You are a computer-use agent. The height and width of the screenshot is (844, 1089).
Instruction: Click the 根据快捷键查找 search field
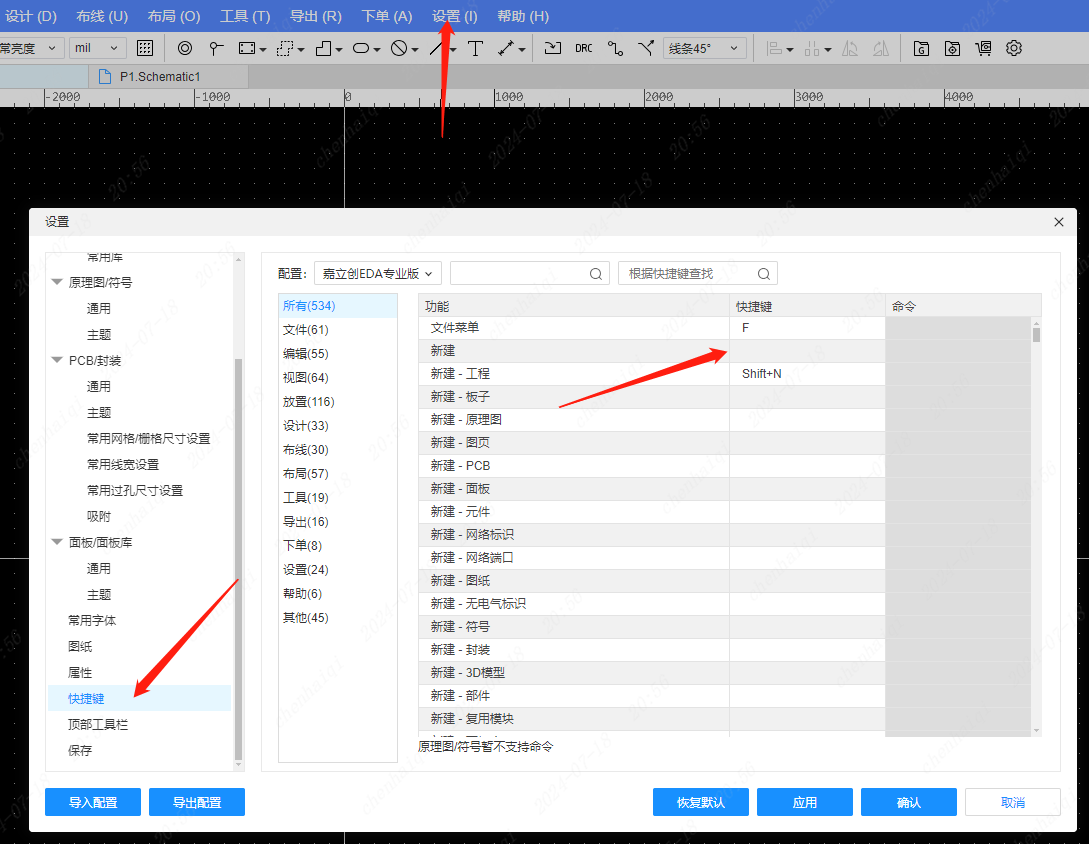pyautogui.click(x=688, y=274)
